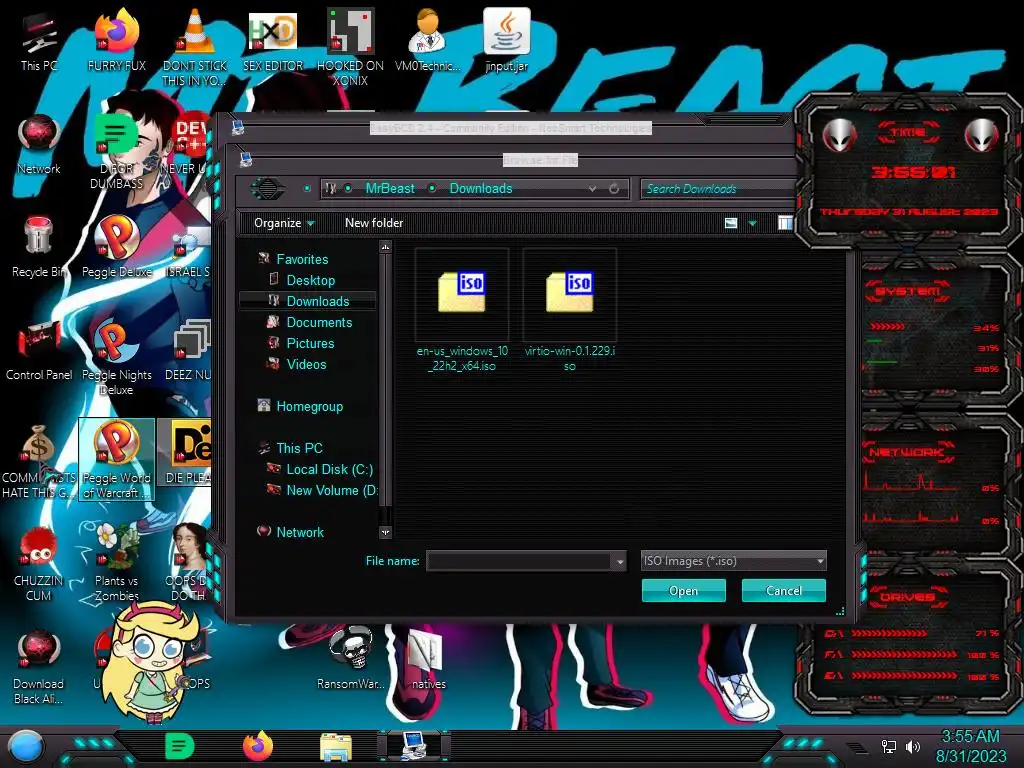Image resolution: width=1024 pixels, height=768 pixels.
Task: Select This PC in navigation pane
Action: click(299, 448)
